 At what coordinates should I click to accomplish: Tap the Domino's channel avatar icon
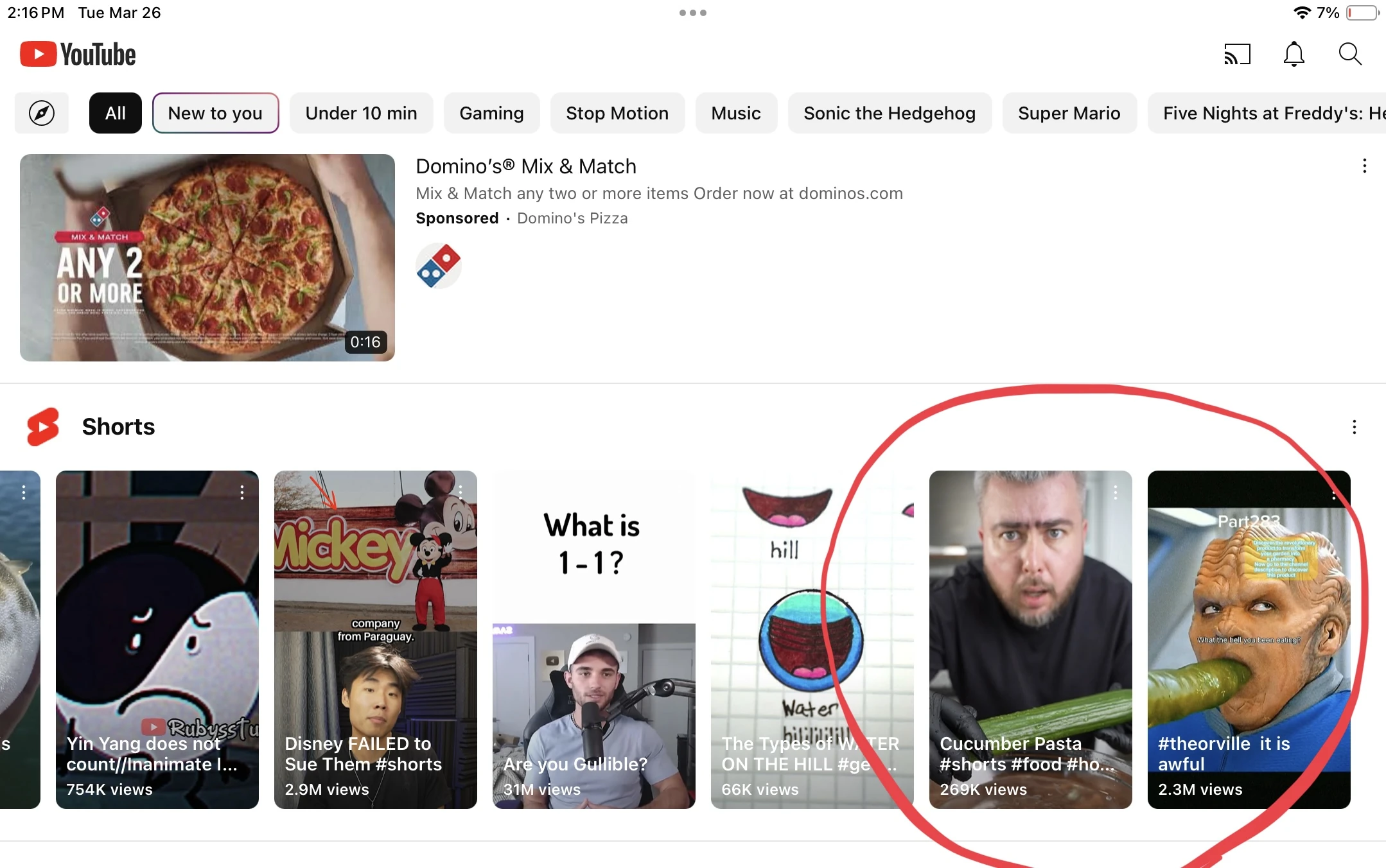pos(439,265)
